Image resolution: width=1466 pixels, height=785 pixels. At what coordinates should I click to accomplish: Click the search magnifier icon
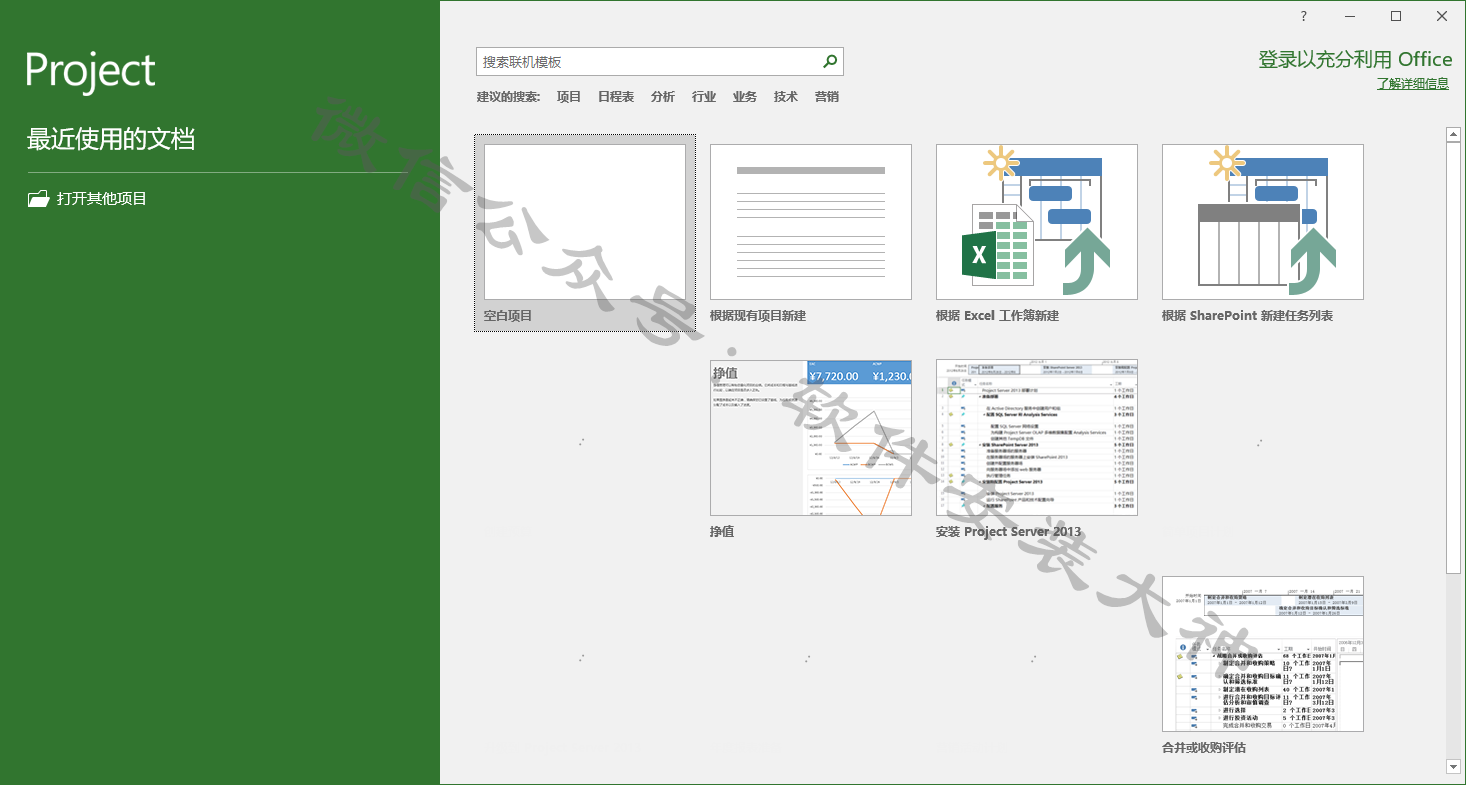click(830, 62)
